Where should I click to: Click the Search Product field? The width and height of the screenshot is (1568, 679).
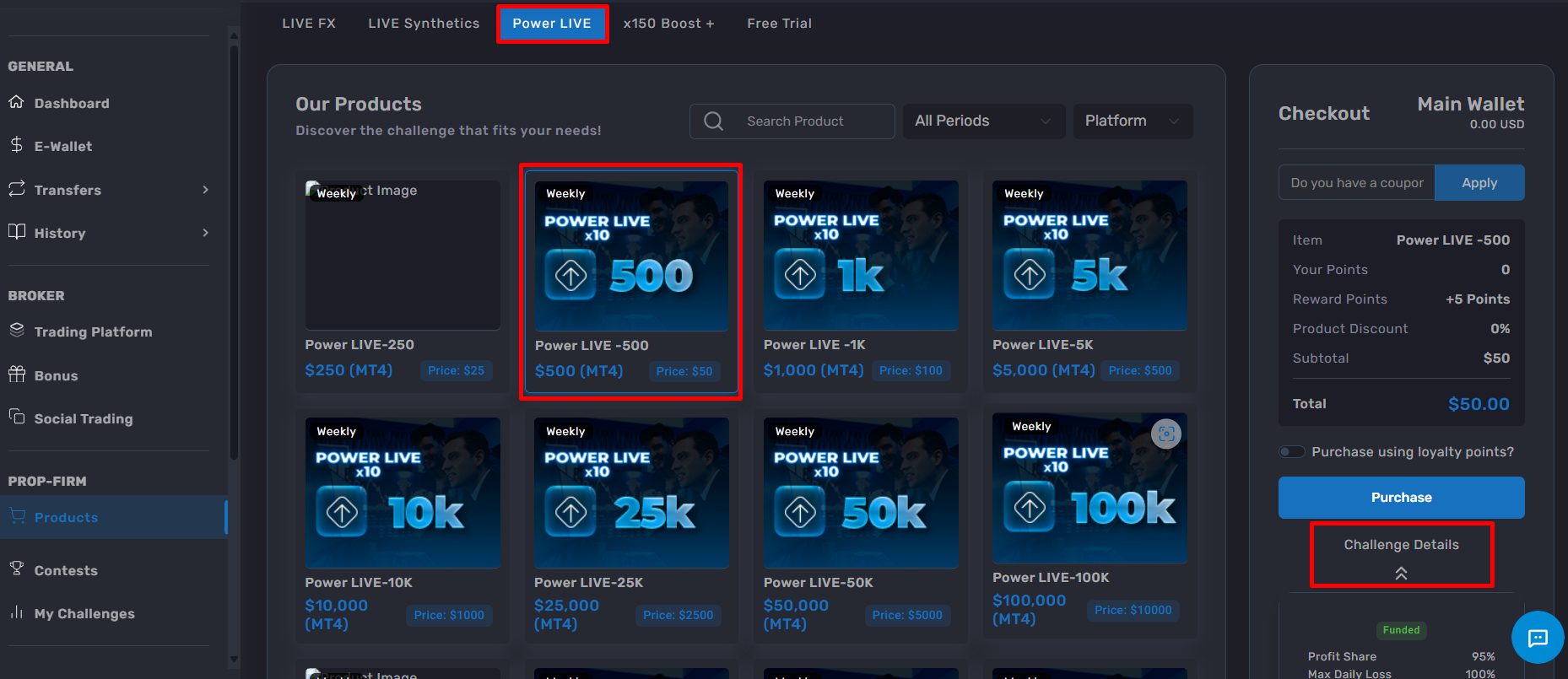(792, 121)
